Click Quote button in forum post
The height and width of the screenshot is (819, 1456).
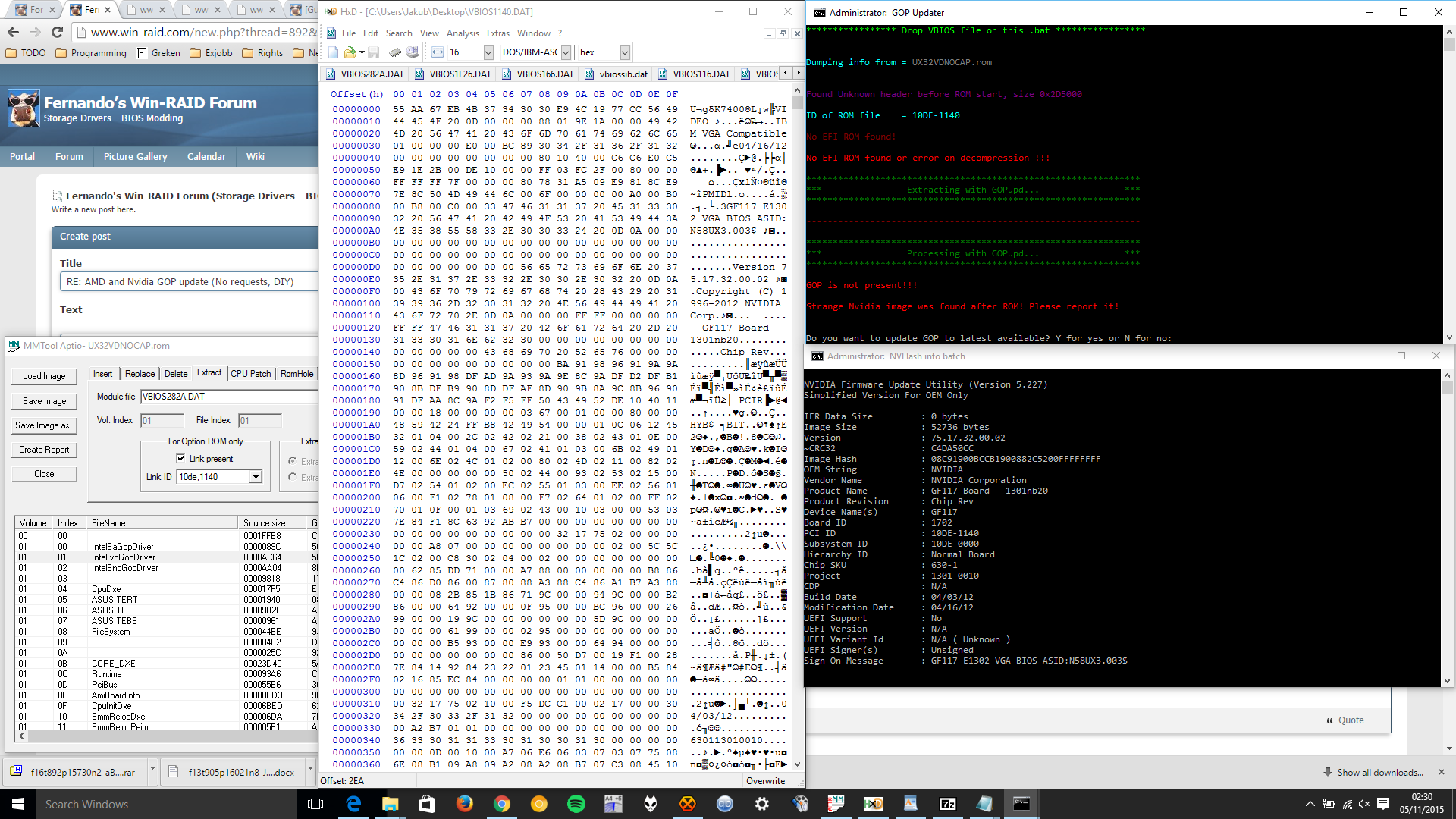pos(1345,720)
